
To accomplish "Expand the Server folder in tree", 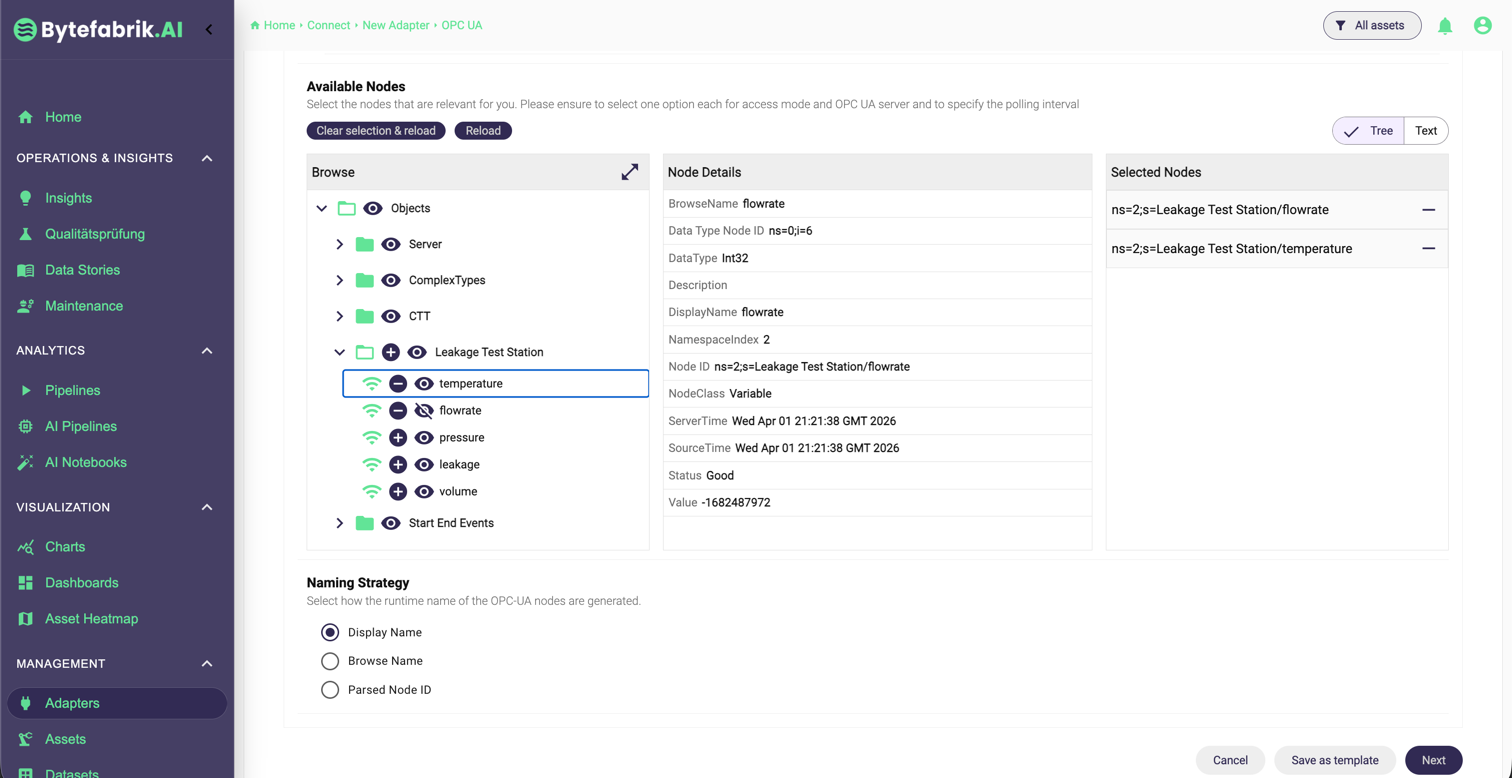I will (x=340, y=244).
